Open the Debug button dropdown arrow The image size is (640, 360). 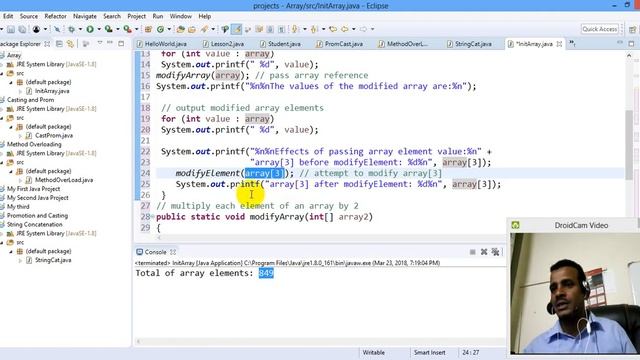pos(80,29)
